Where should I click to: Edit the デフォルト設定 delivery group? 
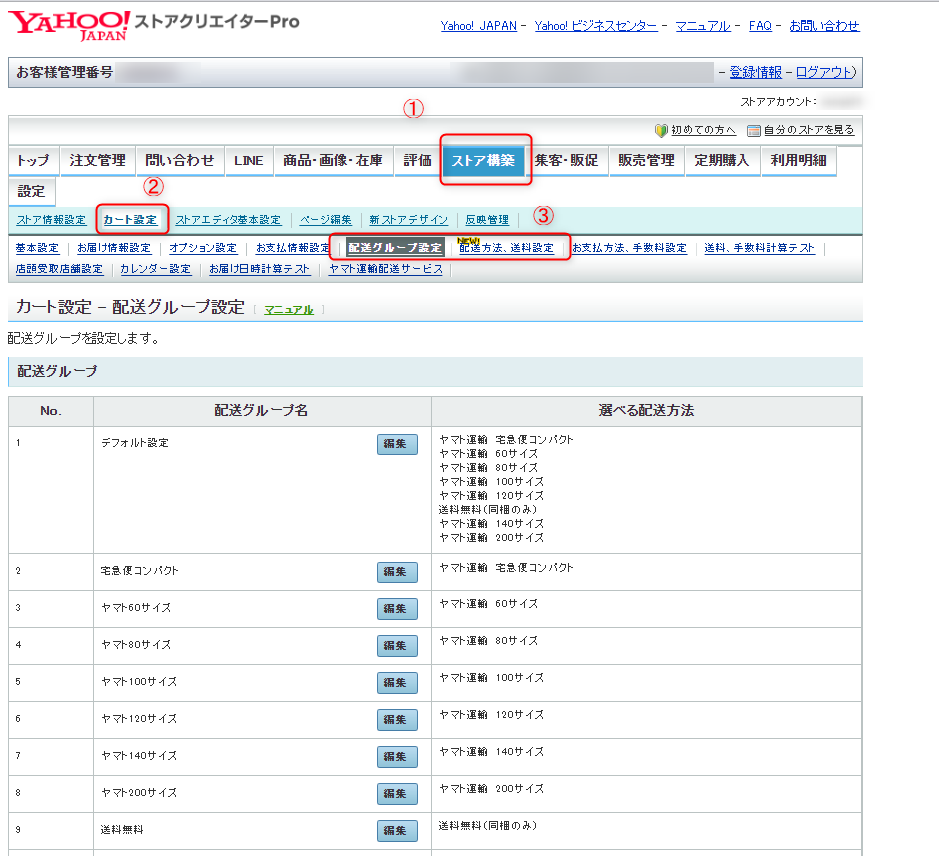(397, 444)
